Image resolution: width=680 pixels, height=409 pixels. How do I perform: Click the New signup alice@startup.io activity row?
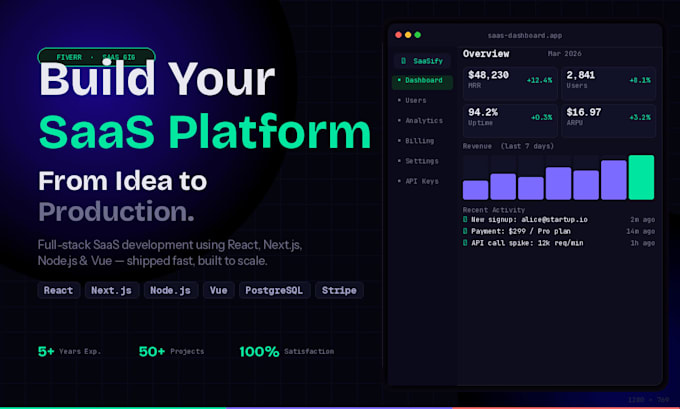[x=559, y=220]
